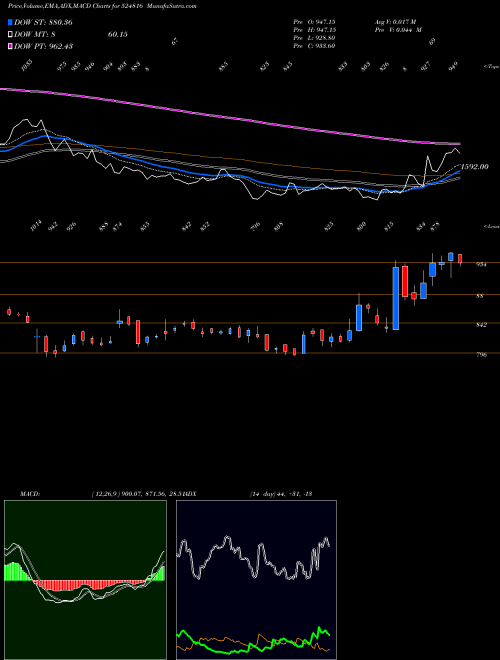Select the 'DOW PT: 962.43' legend text
This screenshot has width=500, height=660.
click(x=43, y=46)
